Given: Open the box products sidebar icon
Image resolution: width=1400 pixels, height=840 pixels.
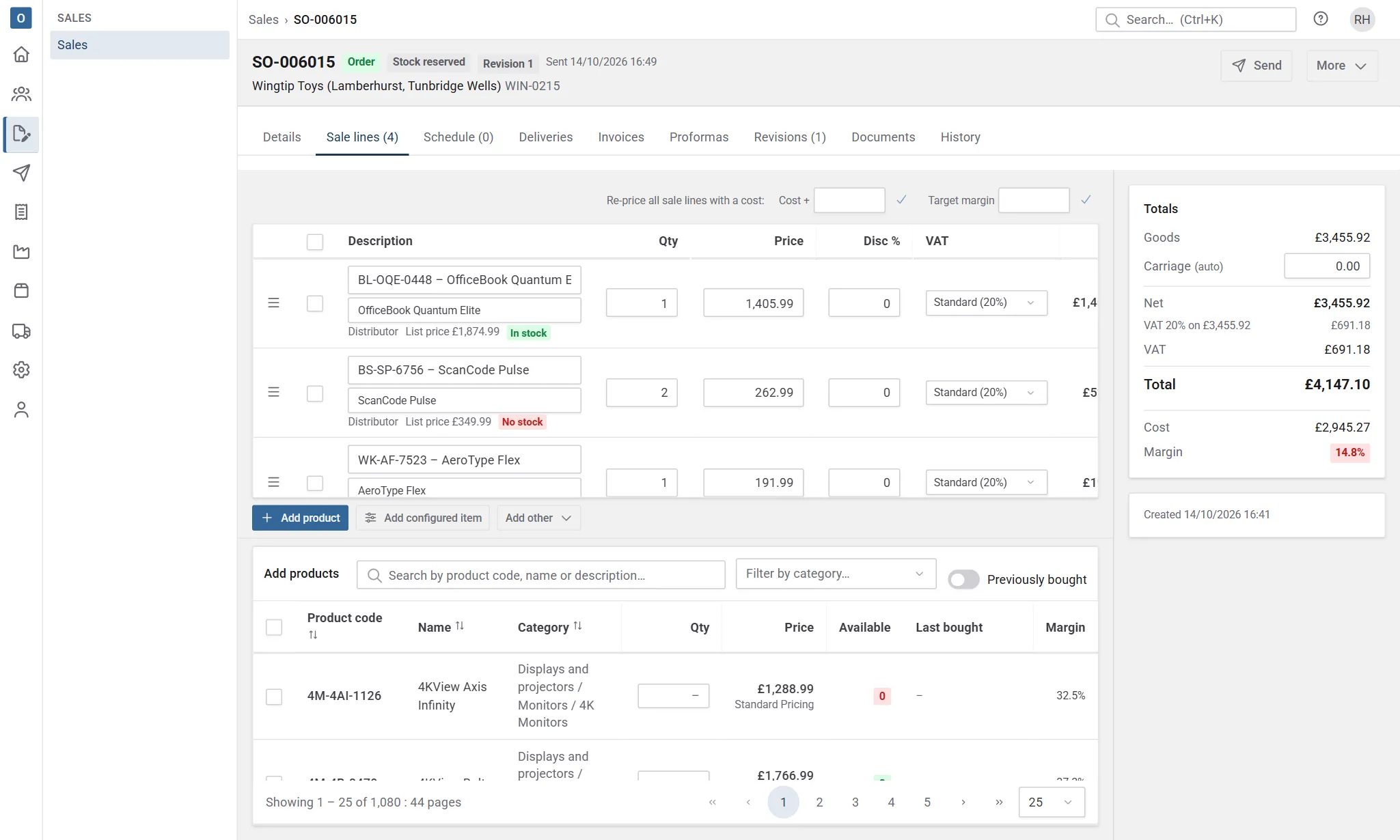Looking at the screenshot, I should click(21, 291).
